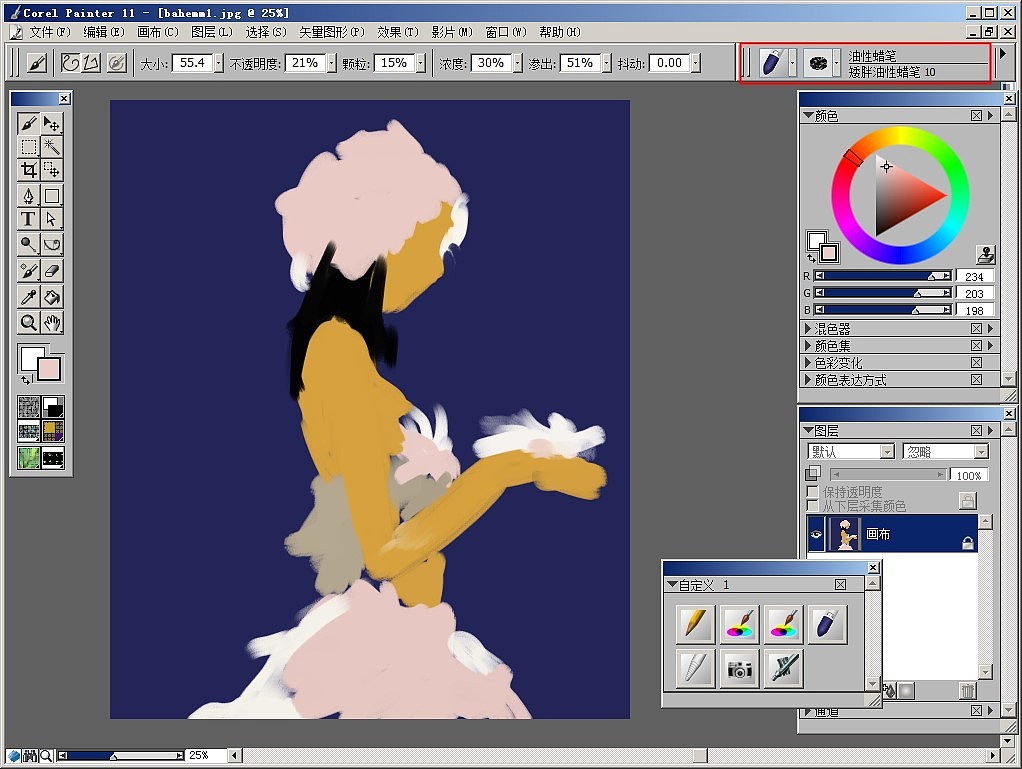This screenshot has width=1022, height=769.
Task: Pick the Eyedropper (Dropper) tool
Action: (29, 297)
